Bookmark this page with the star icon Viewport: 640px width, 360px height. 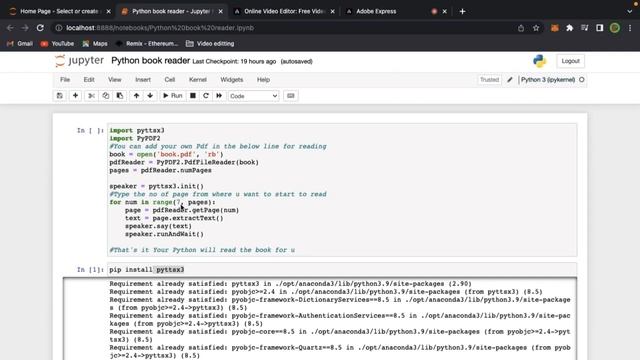tap(536, 28)
